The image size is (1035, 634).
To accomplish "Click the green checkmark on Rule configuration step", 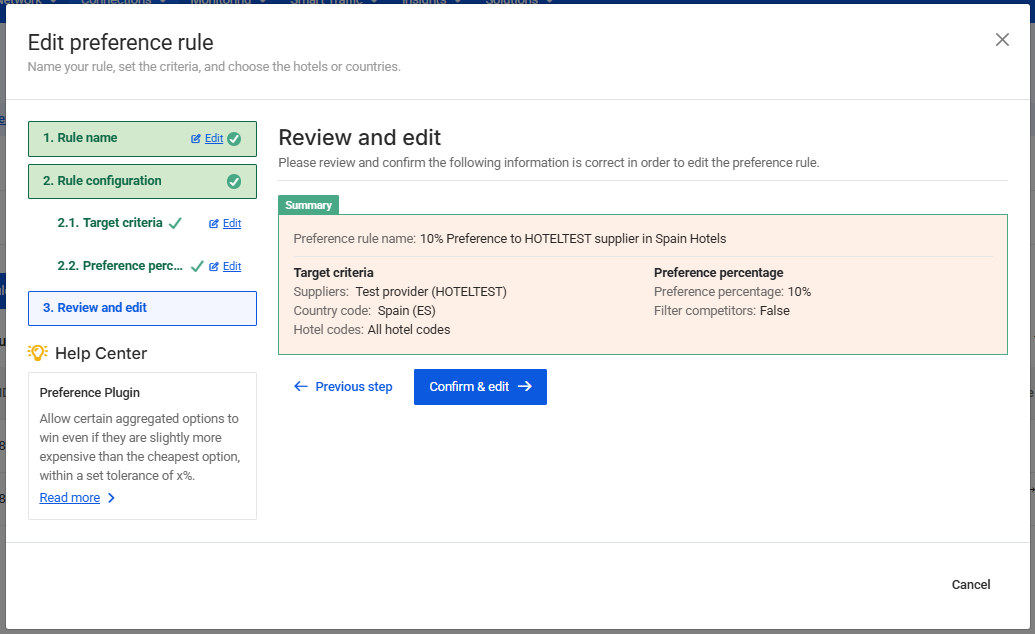I will tap(234, 182).
